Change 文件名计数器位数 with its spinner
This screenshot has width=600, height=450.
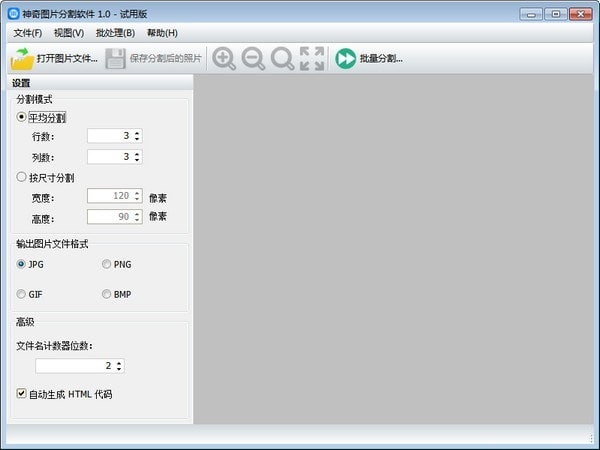tap(119, 366)
